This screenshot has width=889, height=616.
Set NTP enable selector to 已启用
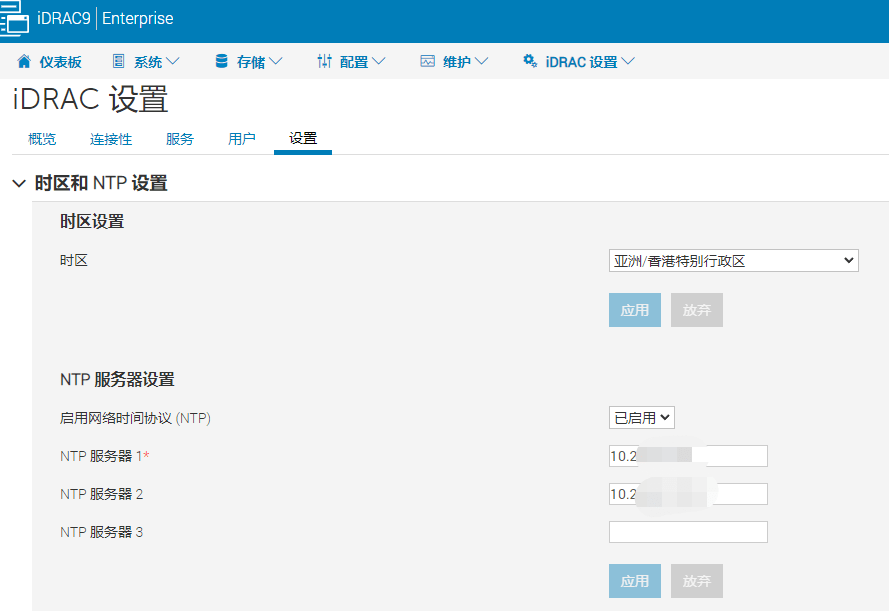641,418
